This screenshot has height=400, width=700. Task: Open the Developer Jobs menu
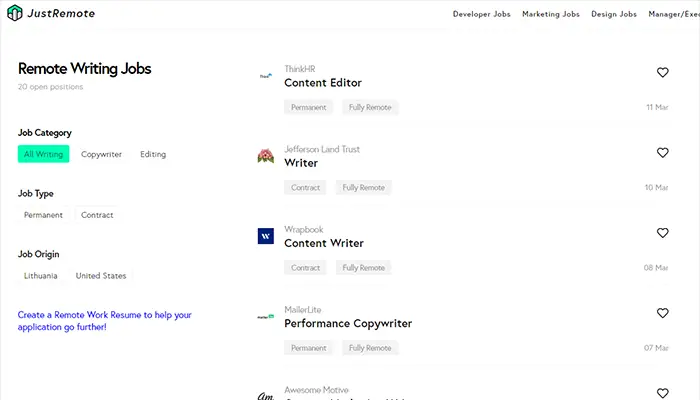(x=481, y=14)
